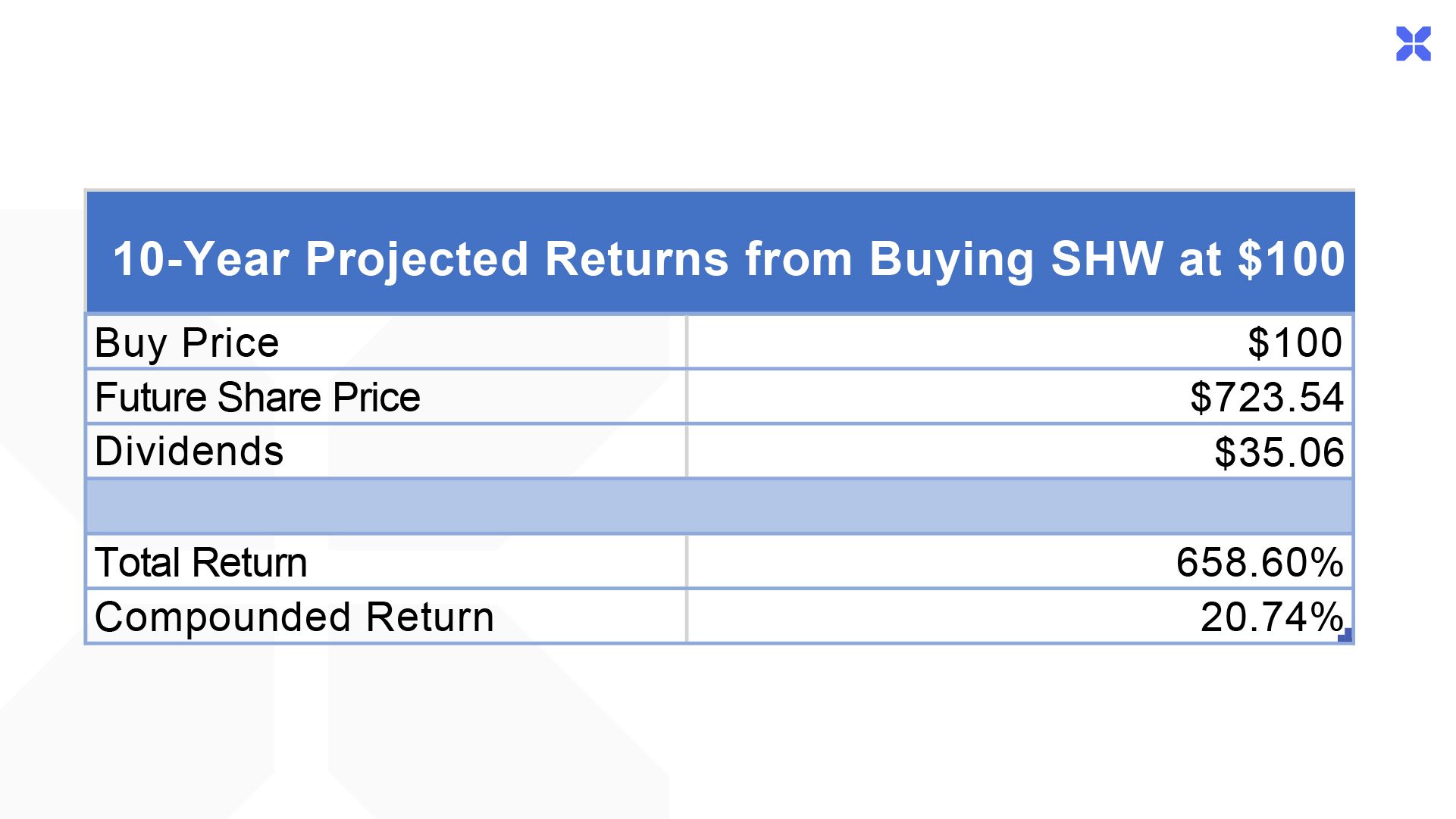
Task: Click the 10-Year text in the title
Action: [x=201, y=259]
